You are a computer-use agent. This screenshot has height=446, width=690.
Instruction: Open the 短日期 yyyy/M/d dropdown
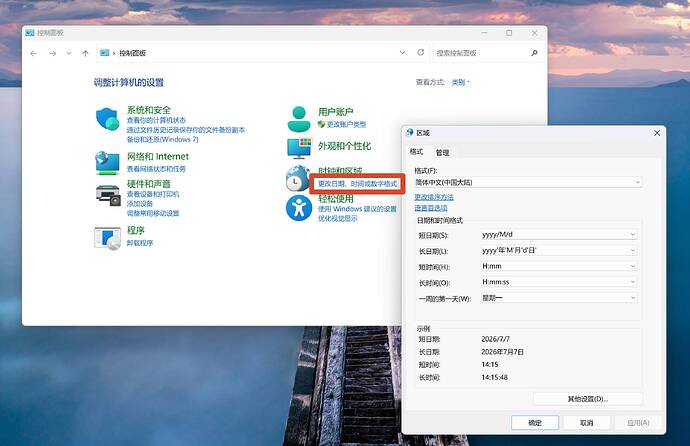click(x=559, y=234)
